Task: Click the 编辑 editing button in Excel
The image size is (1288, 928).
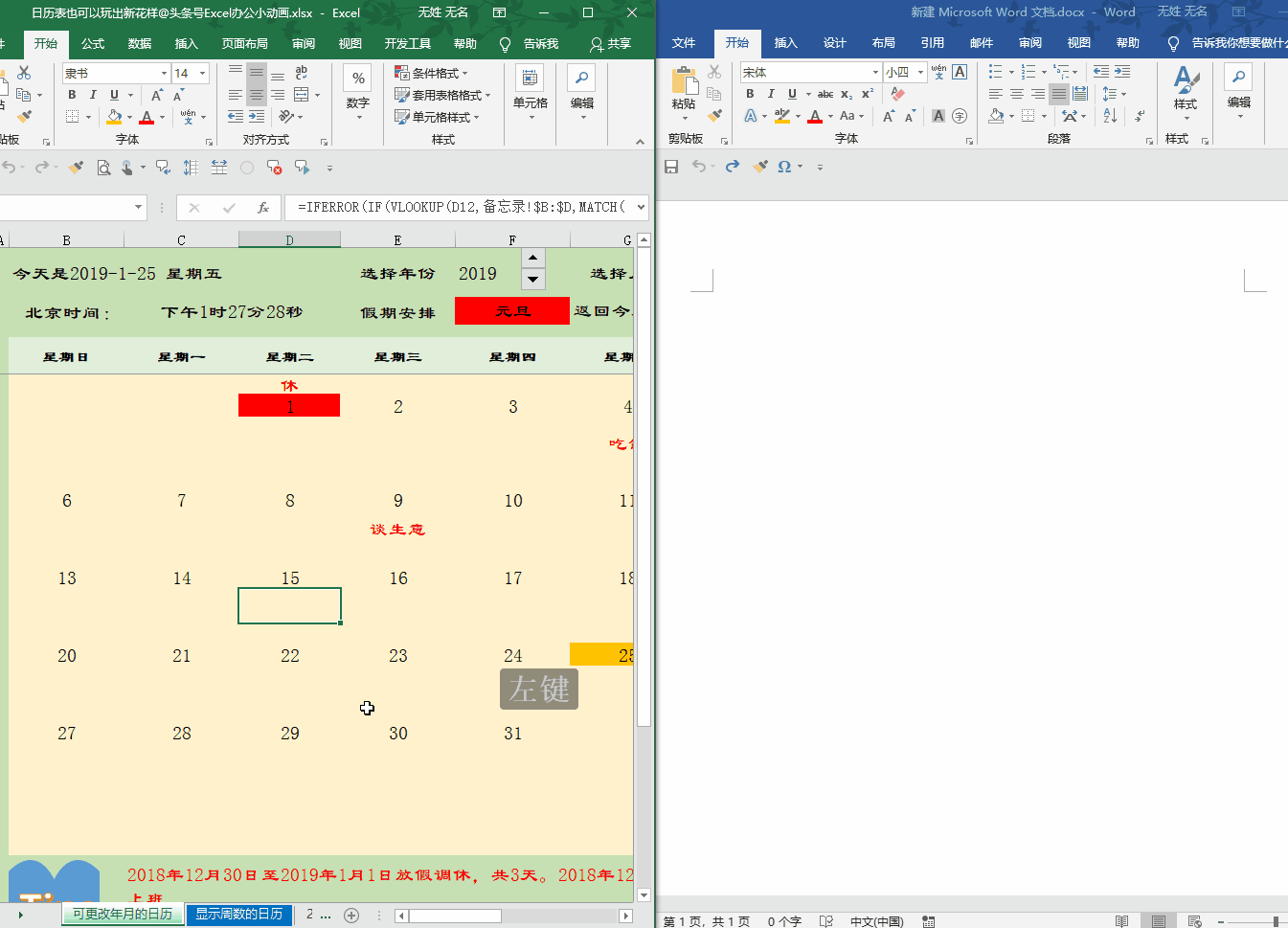Action: coord(582,92)
